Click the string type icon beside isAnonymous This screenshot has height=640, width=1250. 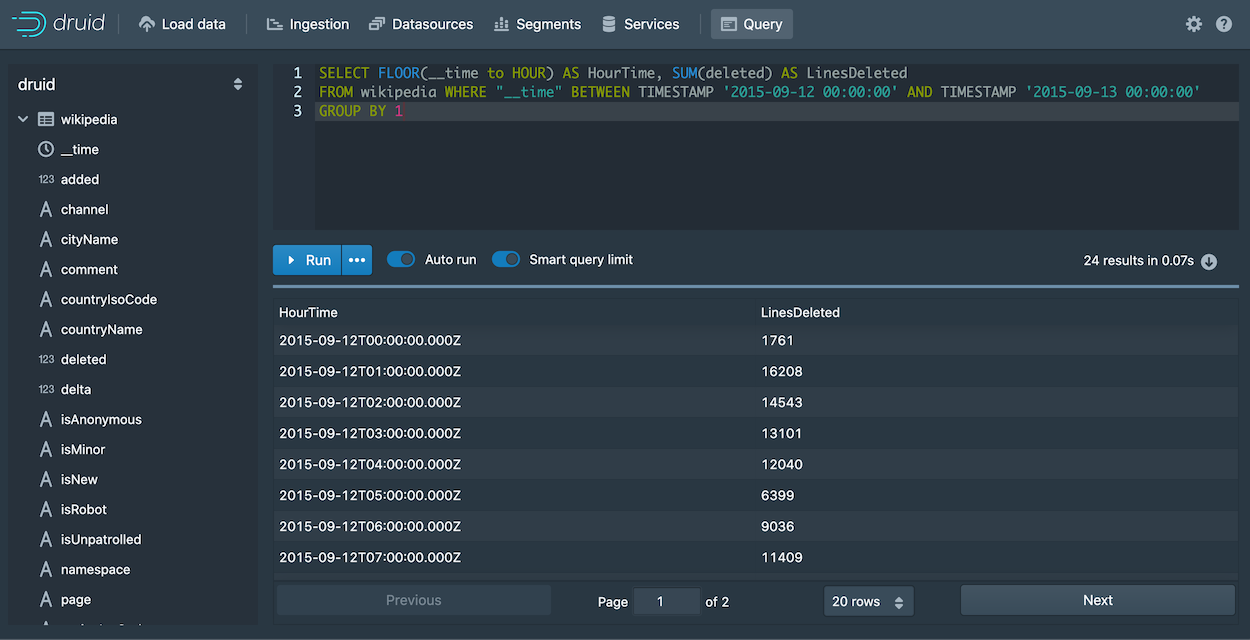pyautogui.click(x=46, y=419)
